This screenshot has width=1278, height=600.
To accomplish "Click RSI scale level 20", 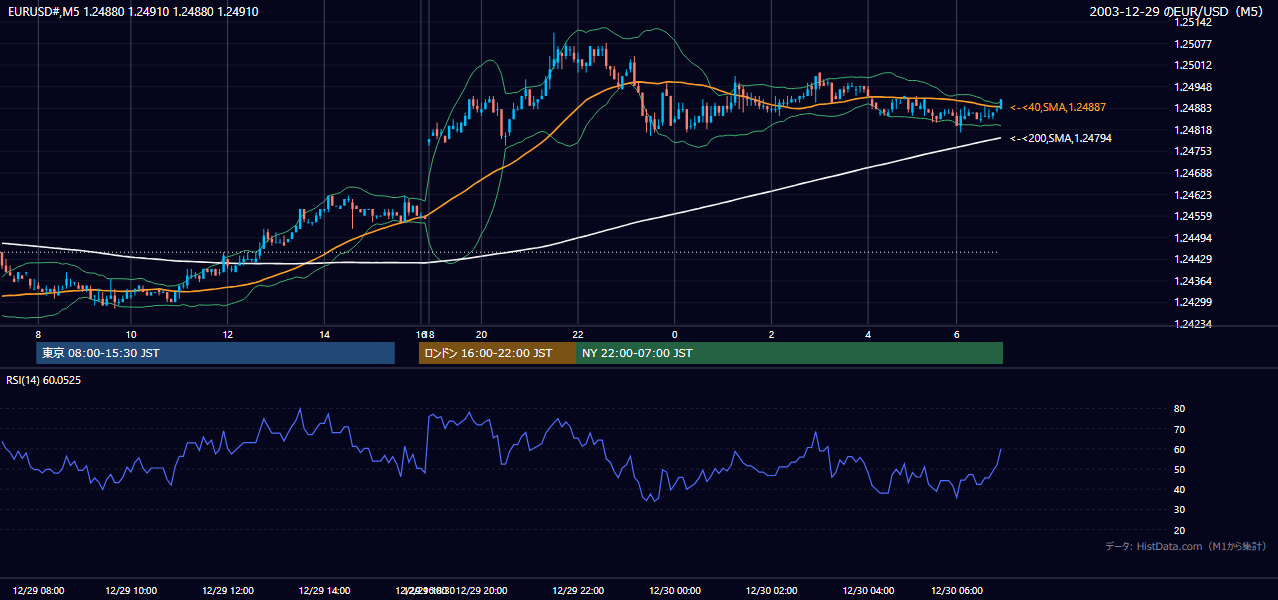I will [x=1179, y=530].
